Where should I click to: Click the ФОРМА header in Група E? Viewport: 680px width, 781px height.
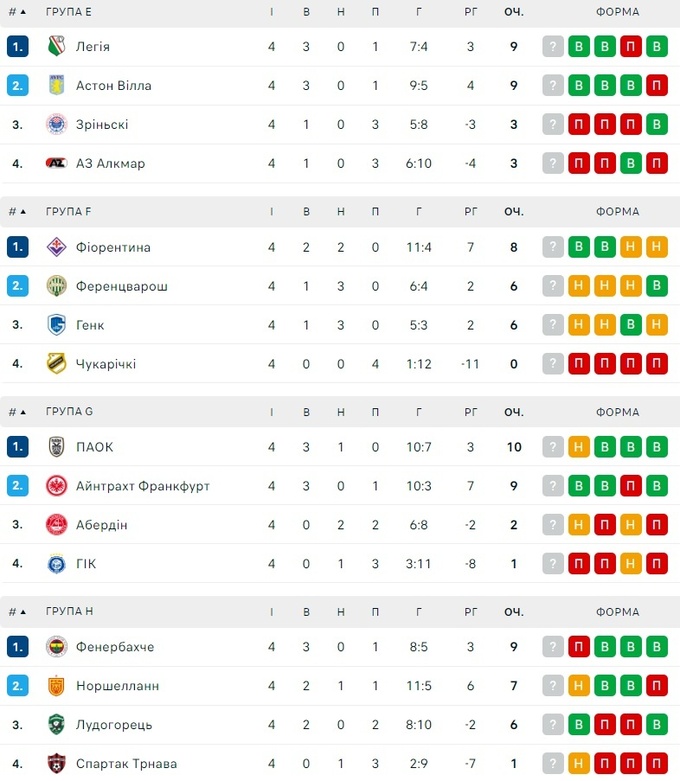coord(617,12)
